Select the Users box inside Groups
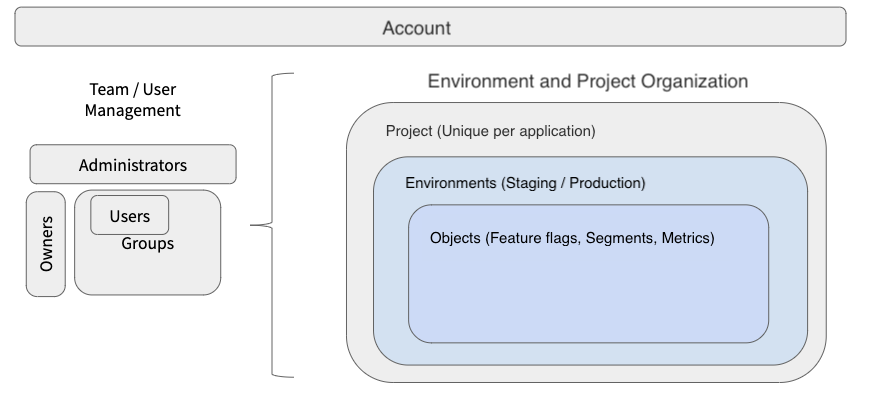 pyautogui.click(x=130, y=215)
